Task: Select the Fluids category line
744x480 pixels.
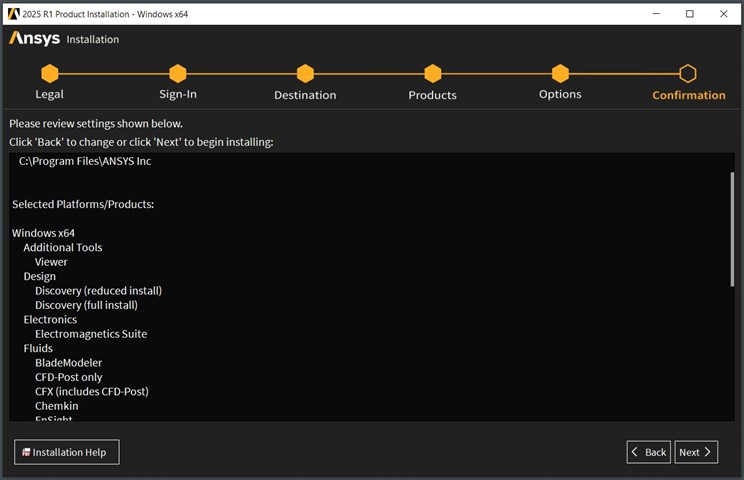Action: coord(38,348)
